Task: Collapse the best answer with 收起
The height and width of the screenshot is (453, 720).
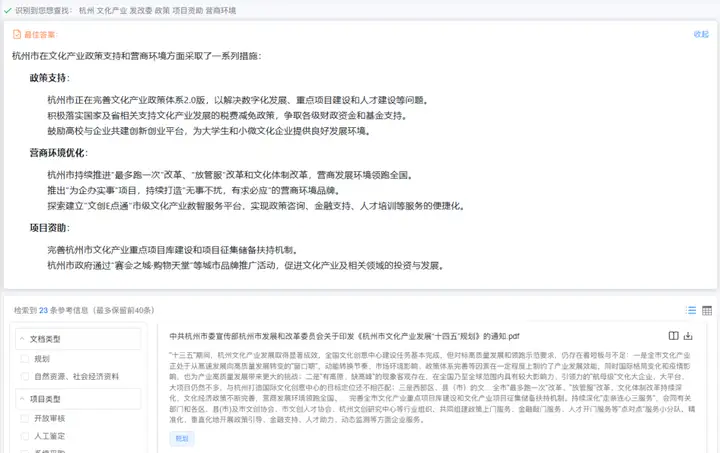Action: pyautogui.click(x=701, y=34)
